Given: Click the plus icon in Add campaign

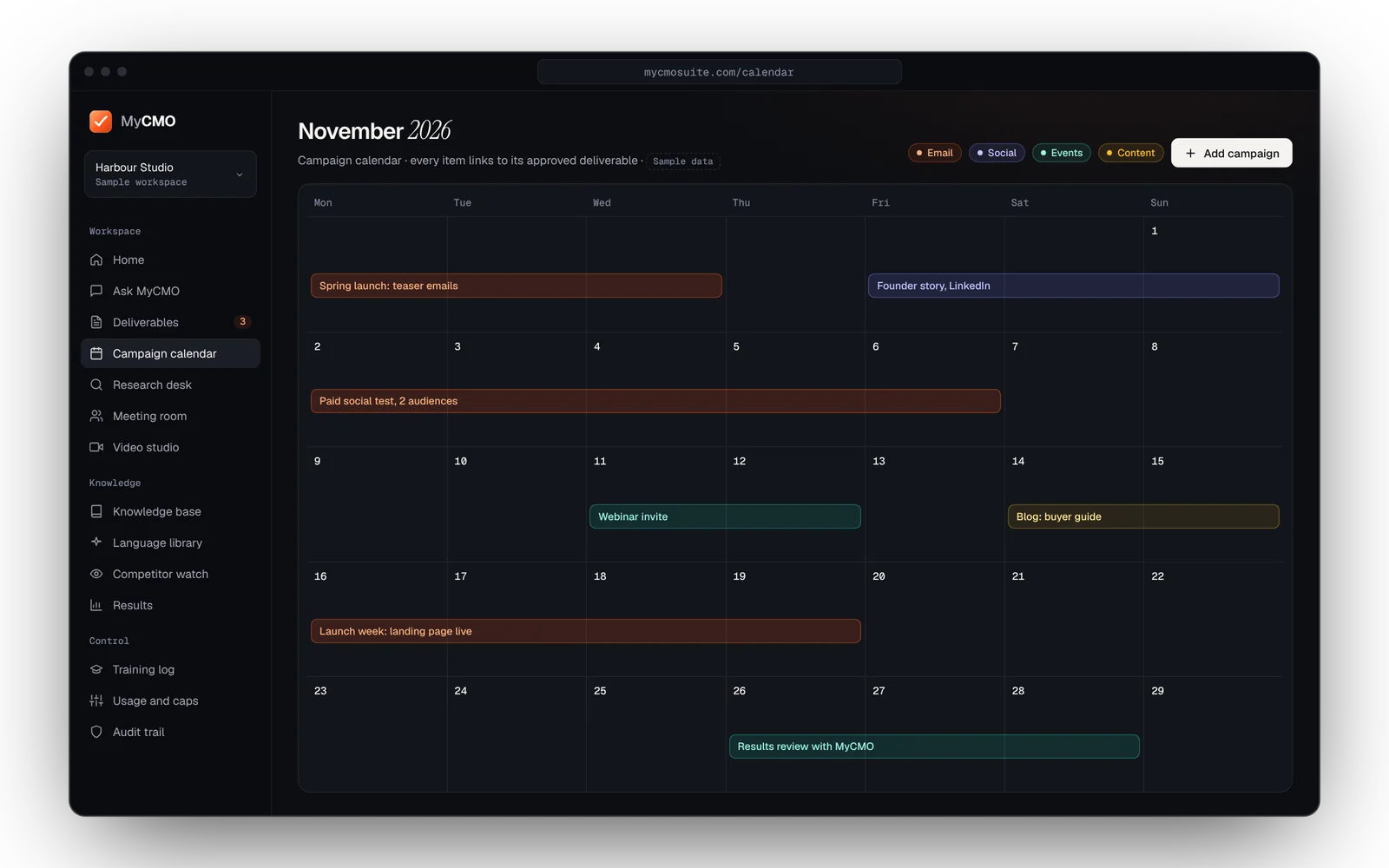Looking at the screenshot, I should coord(1190,153).
